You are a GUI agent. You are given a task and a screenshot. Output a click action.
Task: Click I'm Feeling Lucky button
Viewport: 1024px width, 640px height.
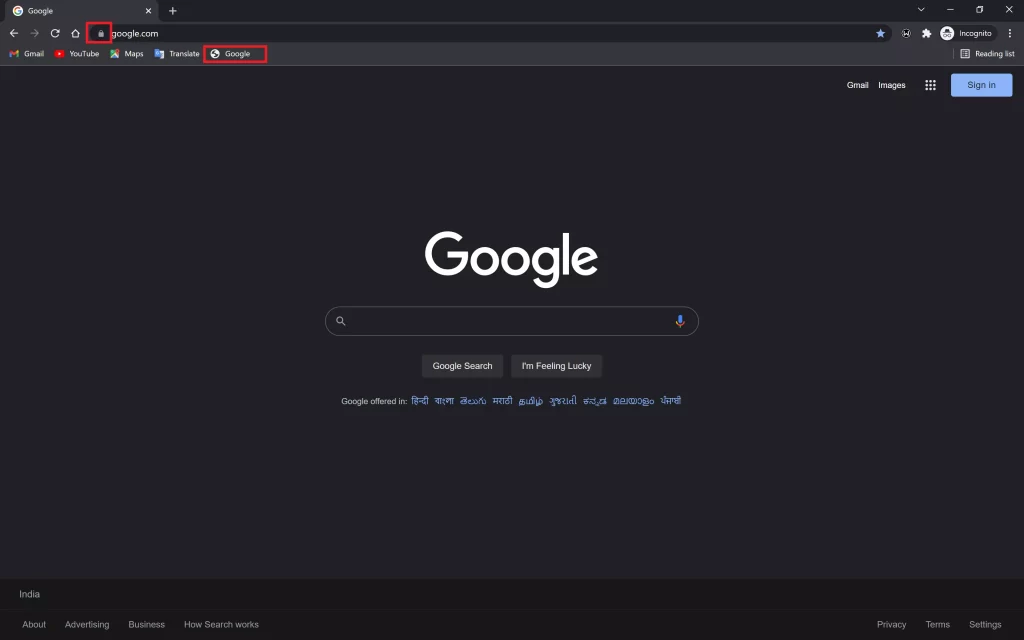[x=556, y=366]
